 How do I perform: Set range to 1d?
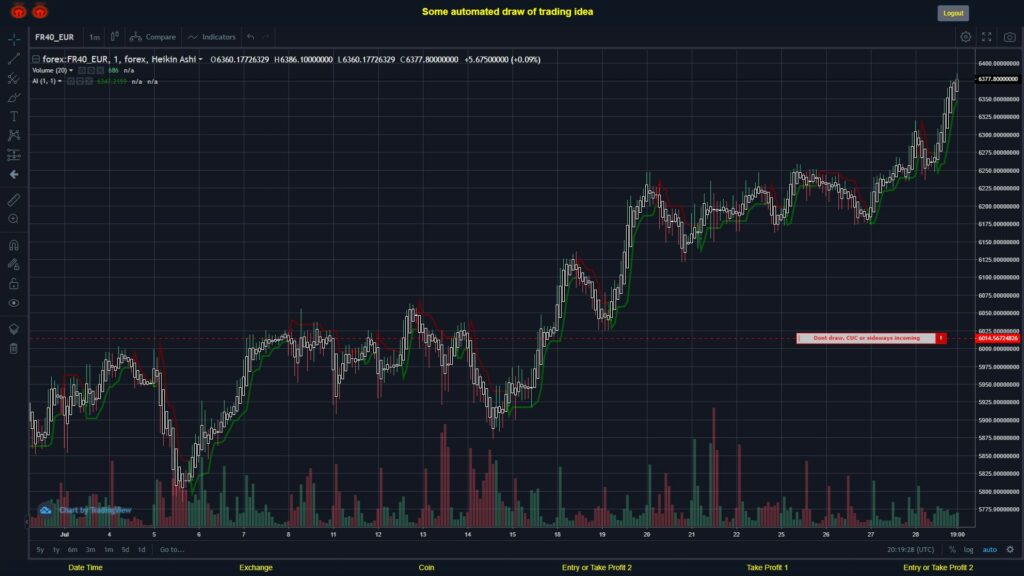pos(142,550)
